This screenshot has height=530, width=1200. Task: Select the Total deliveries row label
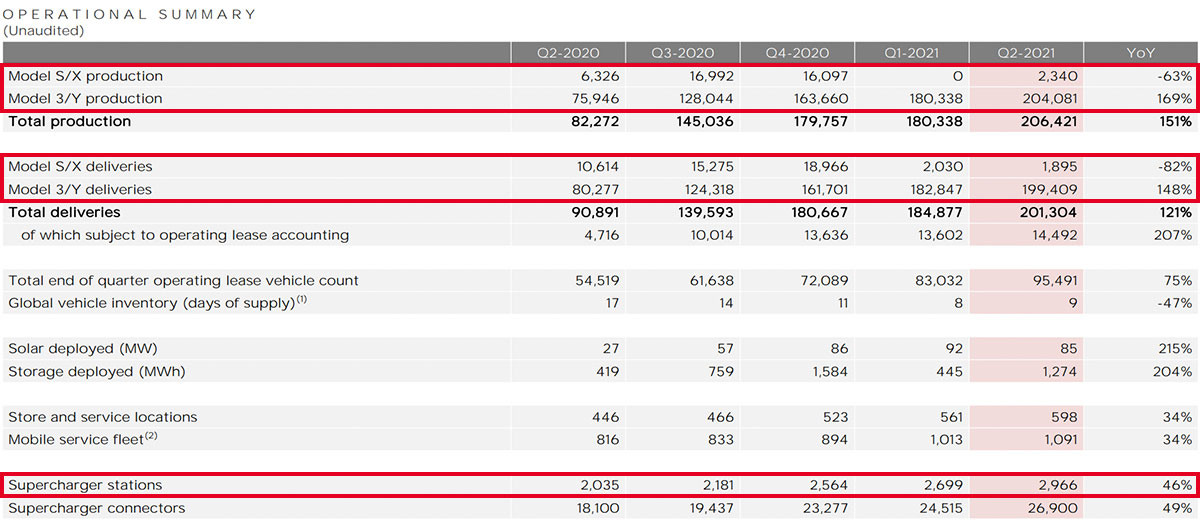click(x=64, y=212)
